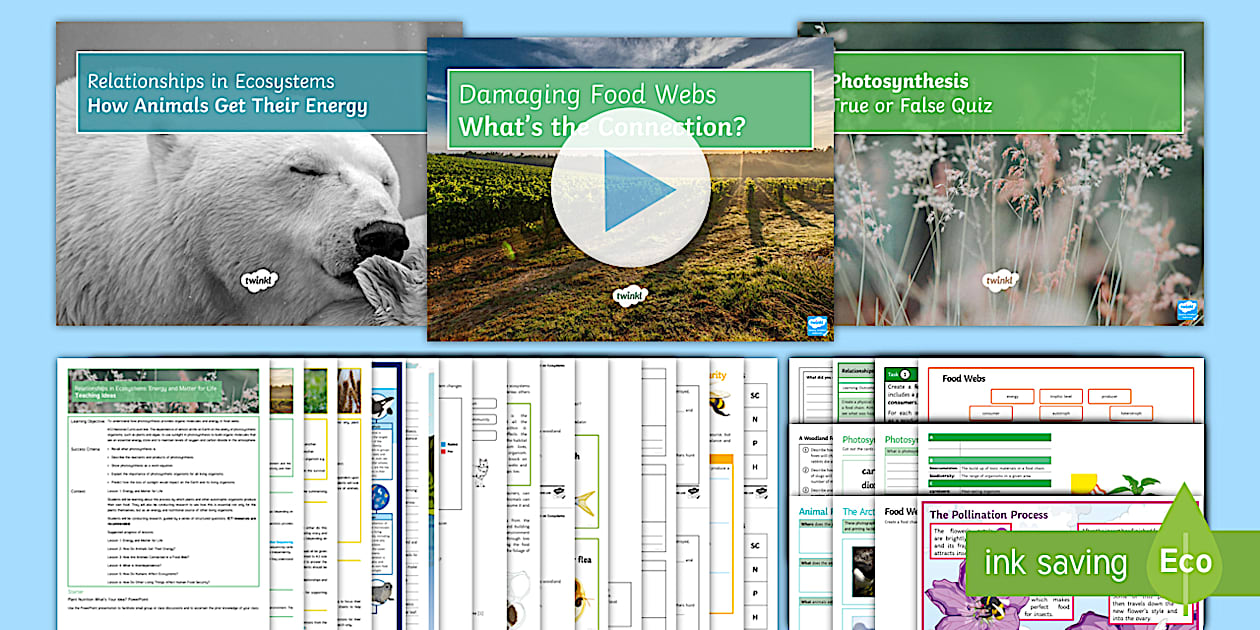This screenshot has width=1260, height=630.
Task: Click the yellow gift icon on the green worksheet
Action: click(1085, 484)
